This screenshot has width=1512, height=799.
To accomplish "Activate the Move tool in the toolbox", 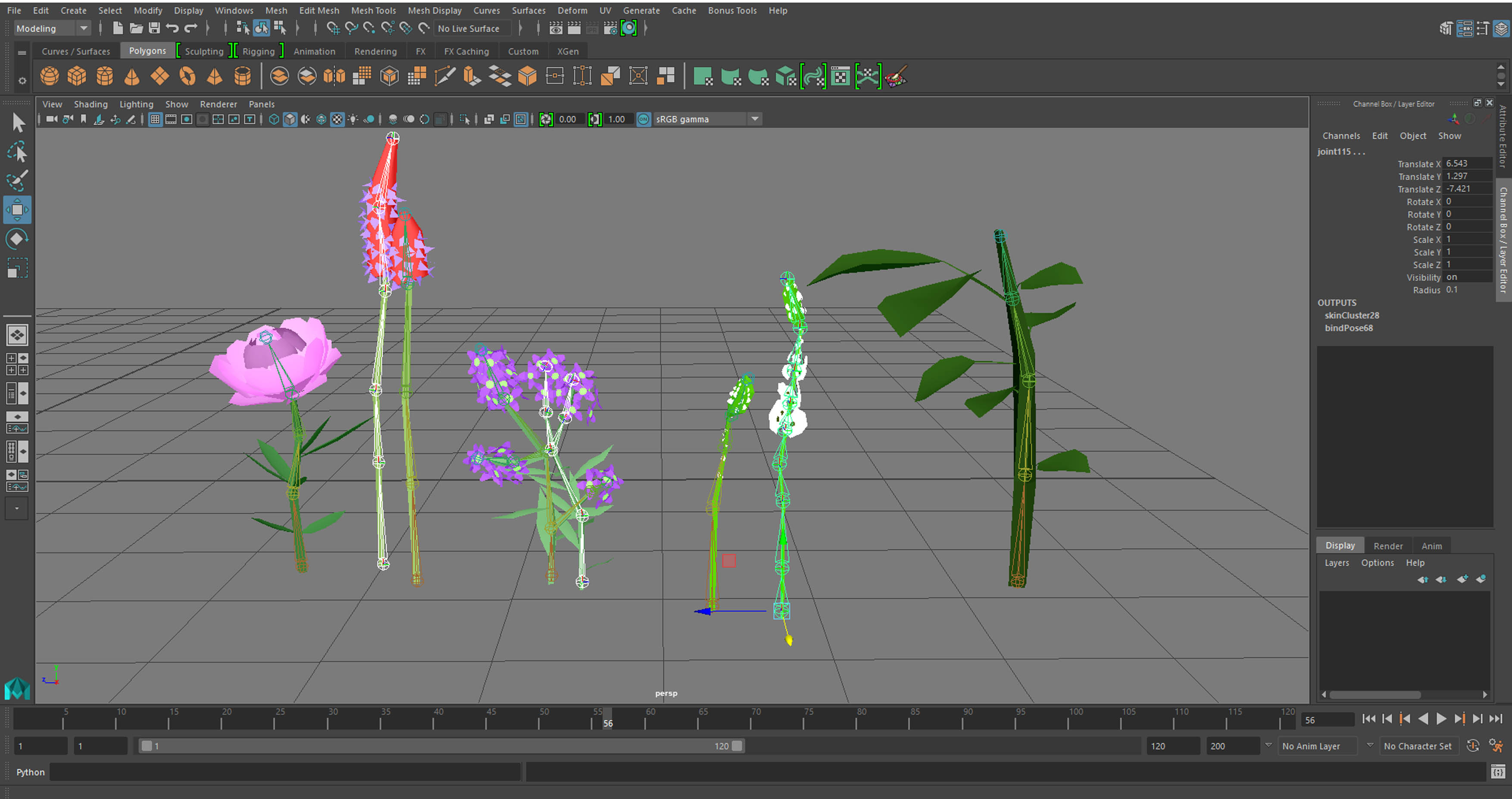I will coord(17,209).
